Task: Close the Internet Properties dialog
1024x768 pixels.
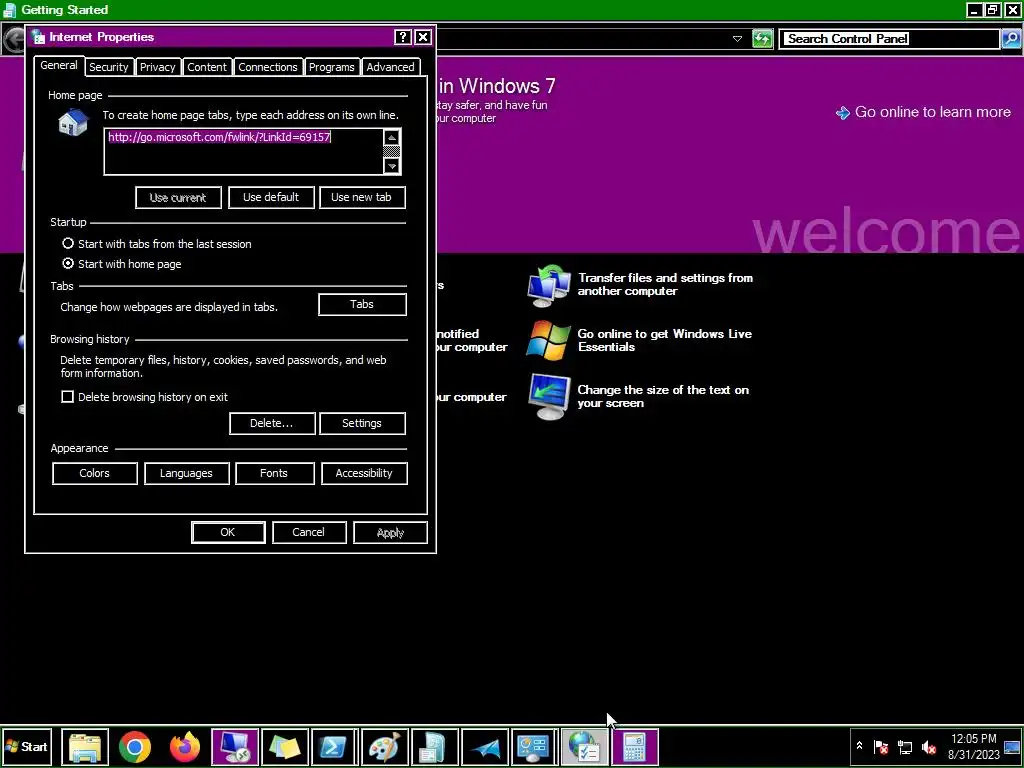Action: pos(423,37)
